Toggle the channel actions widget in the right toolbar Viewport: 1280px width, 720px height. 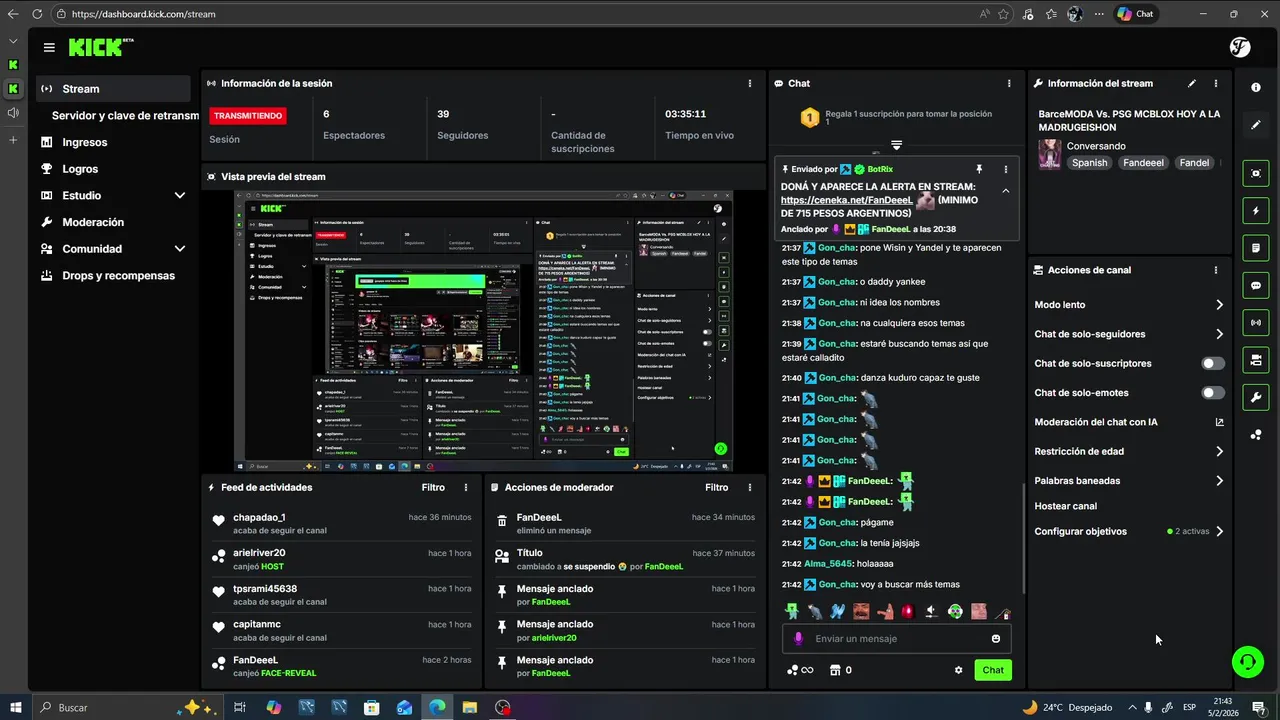click(1256, 360)
